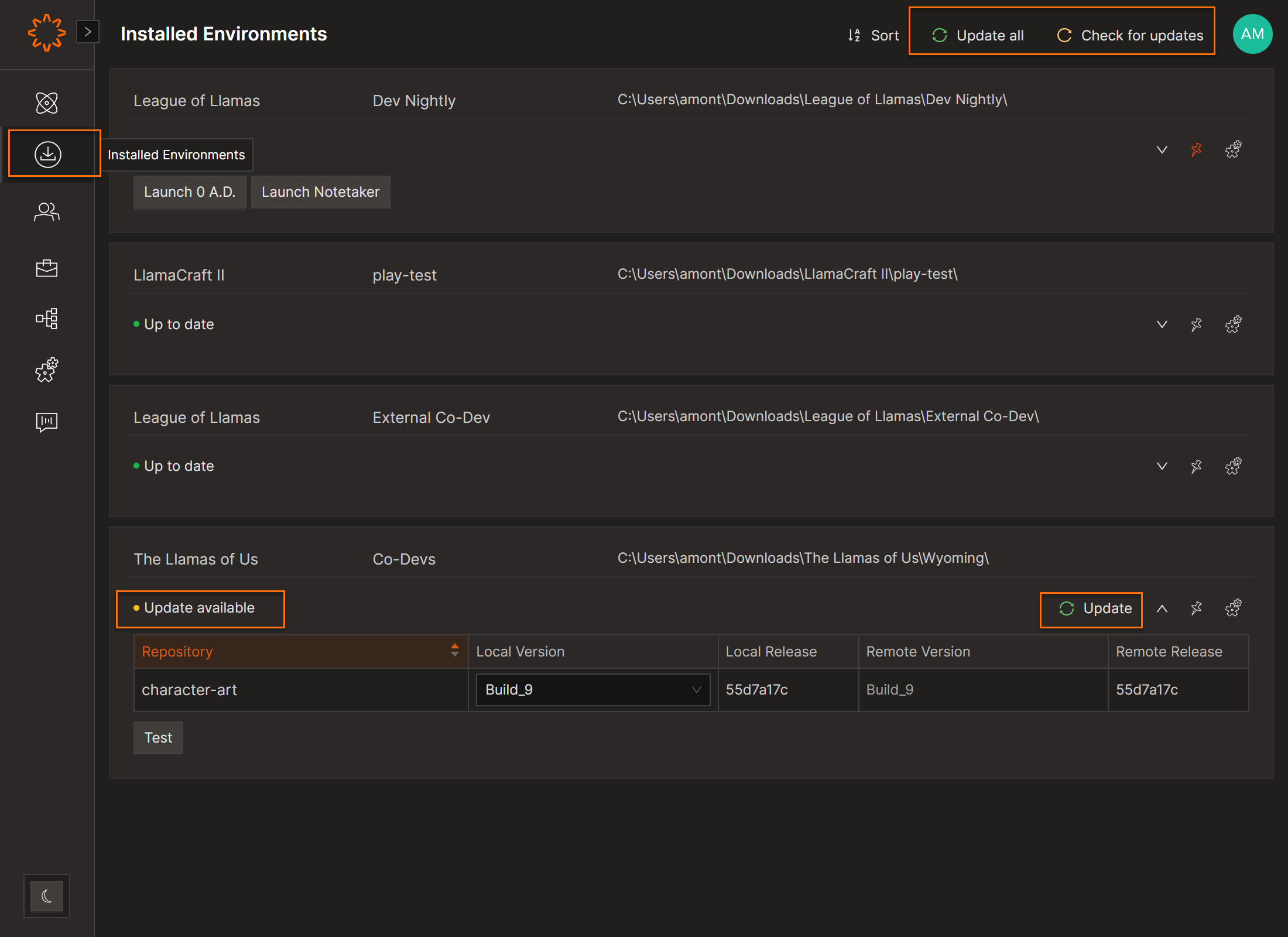Image resolution: width=1288 pixels, height=937 pixels.
Task: Open settings gear for LlamaCraft II environment
Action: 1233,324
